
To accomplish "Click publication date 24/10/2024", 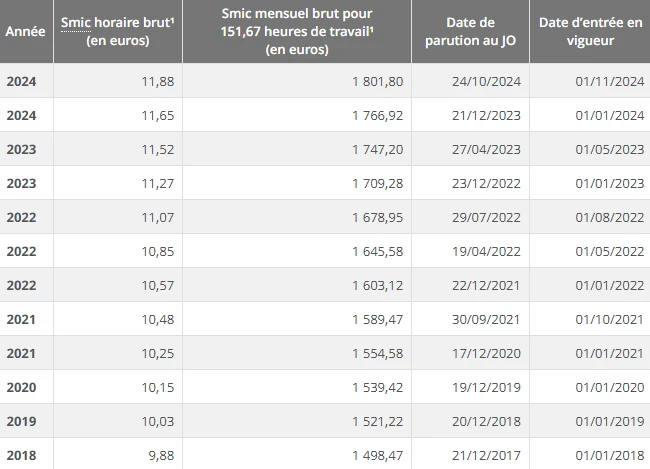I will coord(486,81).
